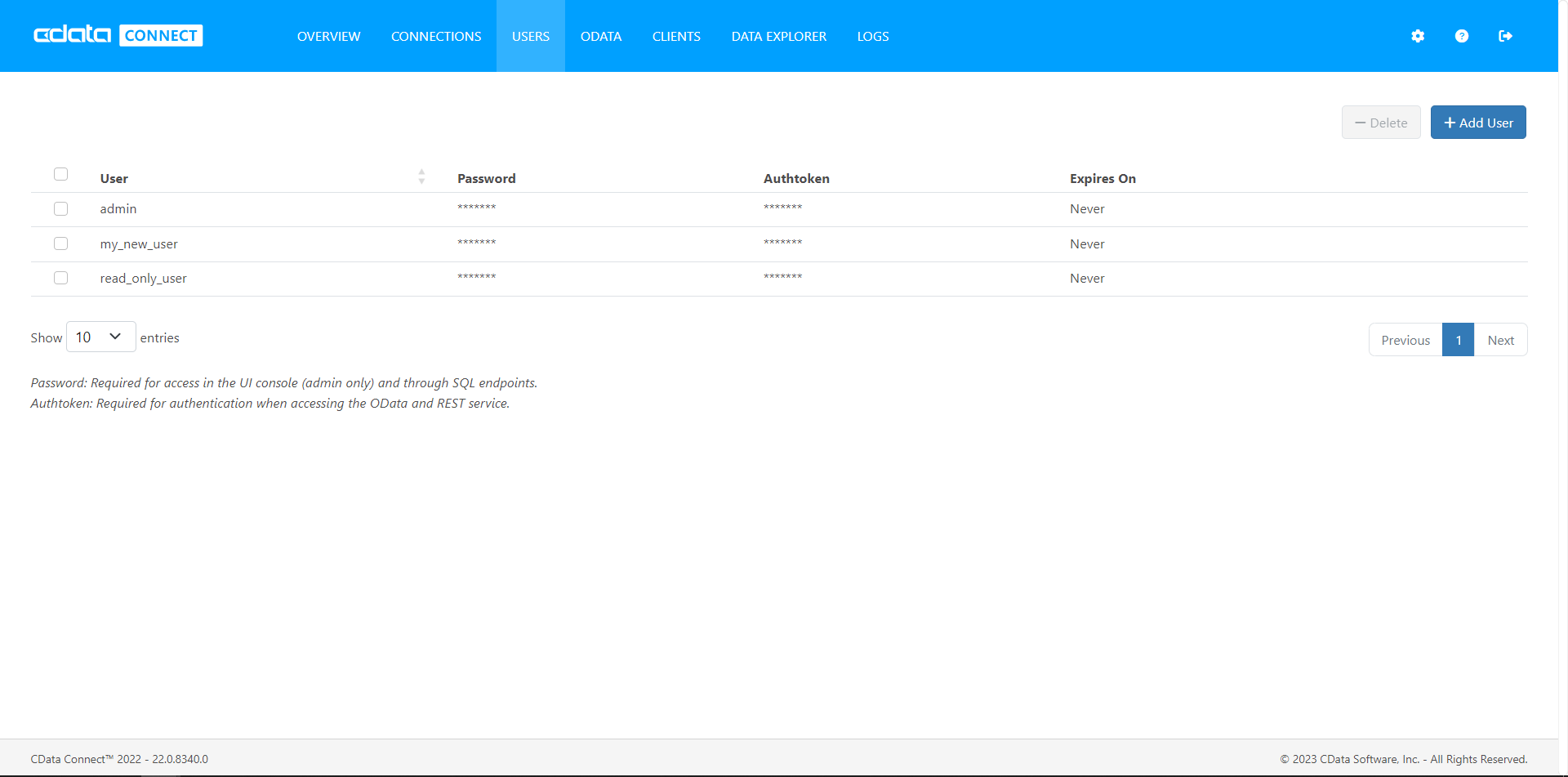This screenshot has width=1568, height=777.
Task: Go to the Next page
Action: pos(1500,340)
